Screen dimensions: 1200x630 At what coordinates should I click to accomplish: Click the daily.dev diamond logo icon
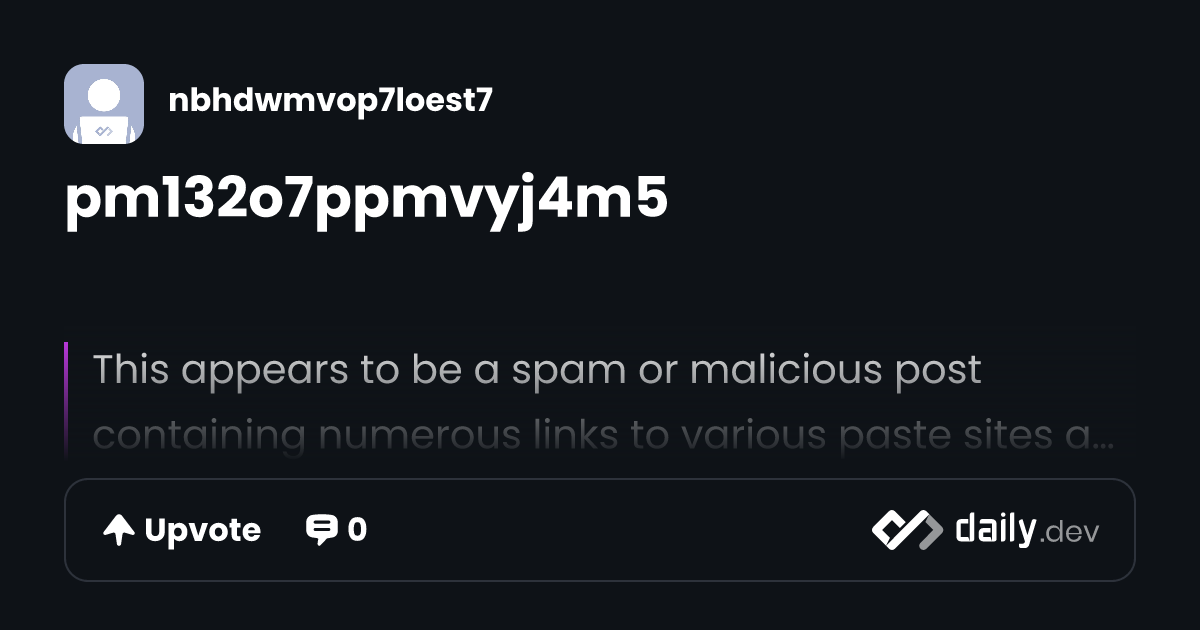click(906, 530)
